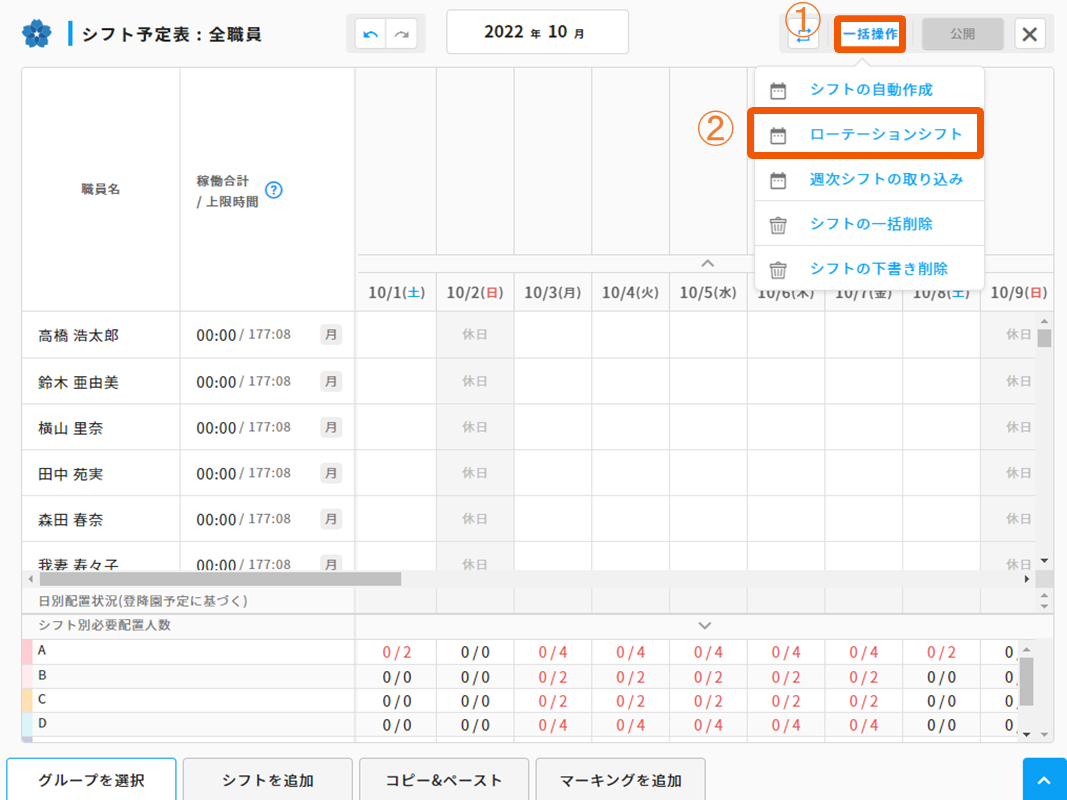Click the help question mark icon

(273, 190)
